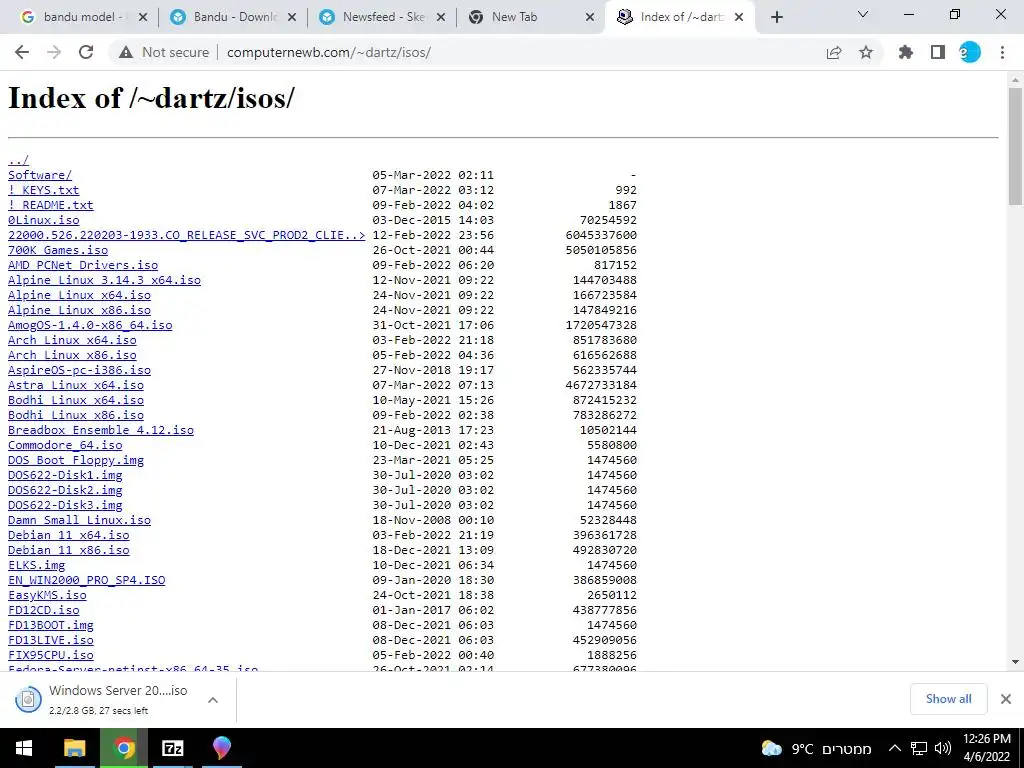
Task: Open the ! README.txt file
Action: point(51,205)
